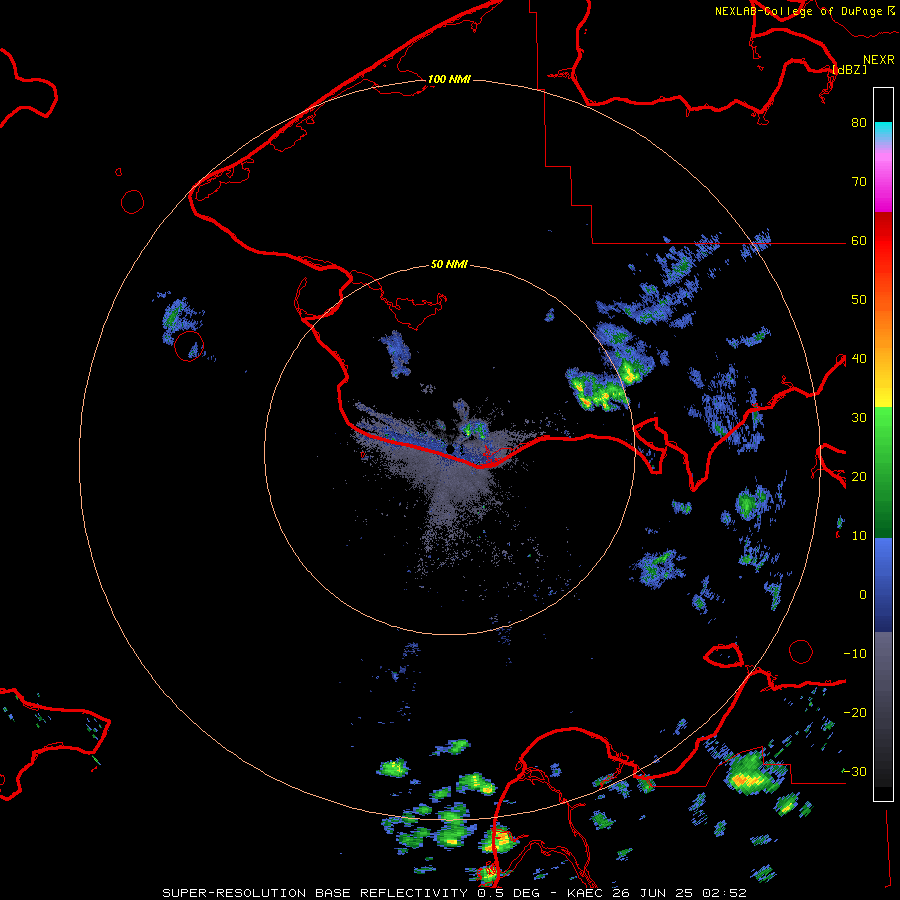Click the [dBZ] units label
Screen dimensions: 900x900
click(849, 69)
